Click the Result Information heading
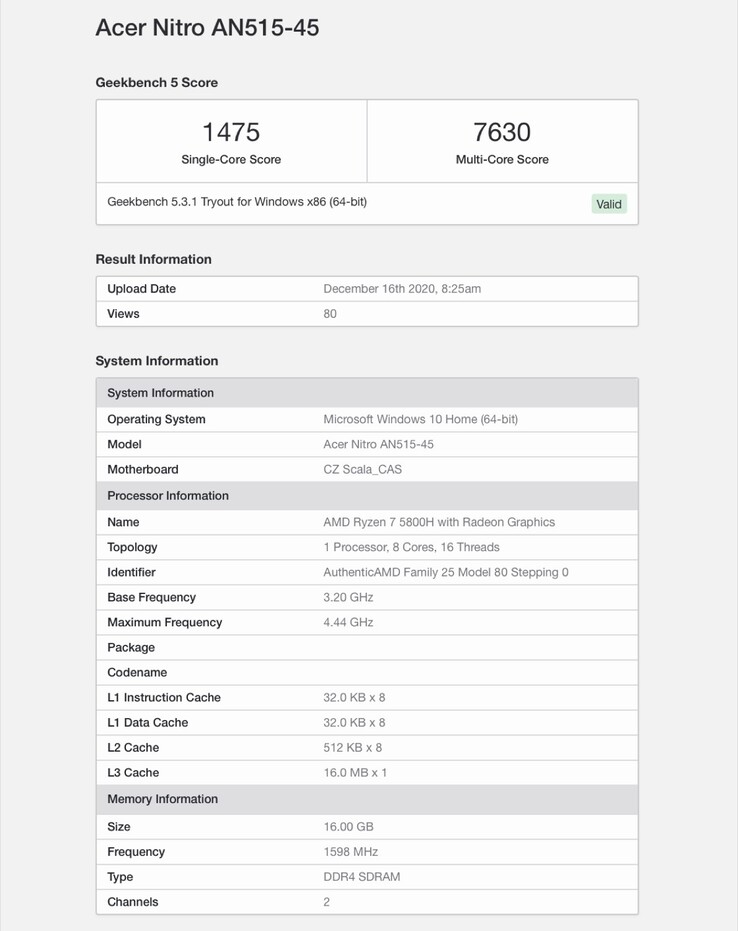 click(x=153, y=259)
